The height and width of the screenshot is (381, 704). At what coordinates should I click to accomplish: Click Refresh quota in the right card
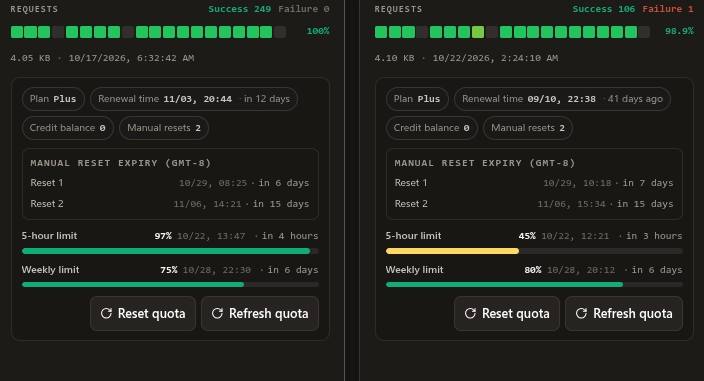pos(624,313)
